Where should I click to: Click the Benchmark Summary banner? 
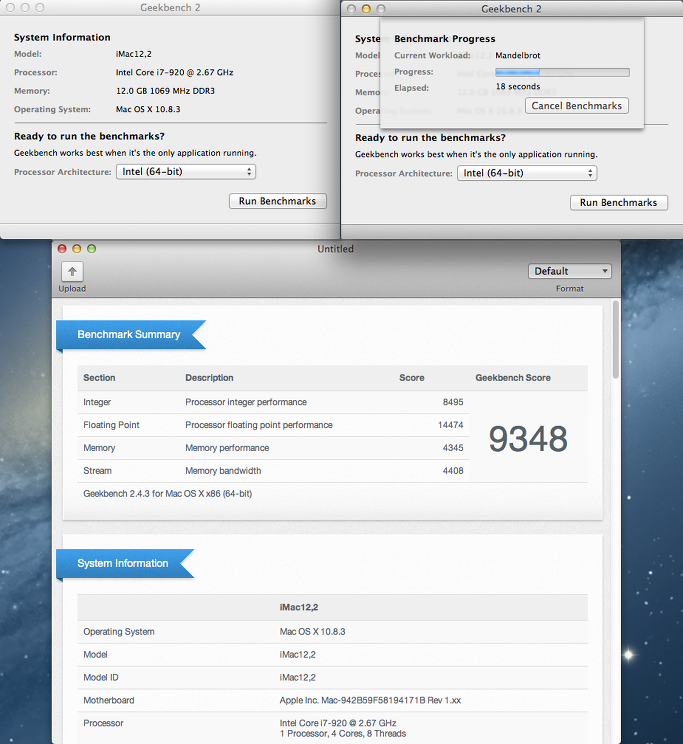click(131, 335)
